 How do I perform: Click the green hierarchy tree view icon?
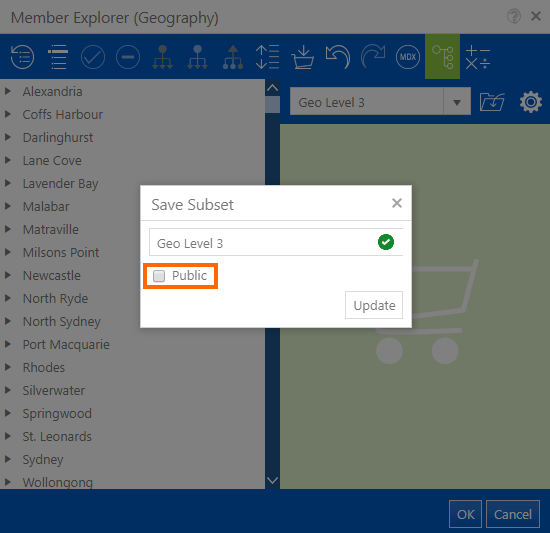(443, 56)
